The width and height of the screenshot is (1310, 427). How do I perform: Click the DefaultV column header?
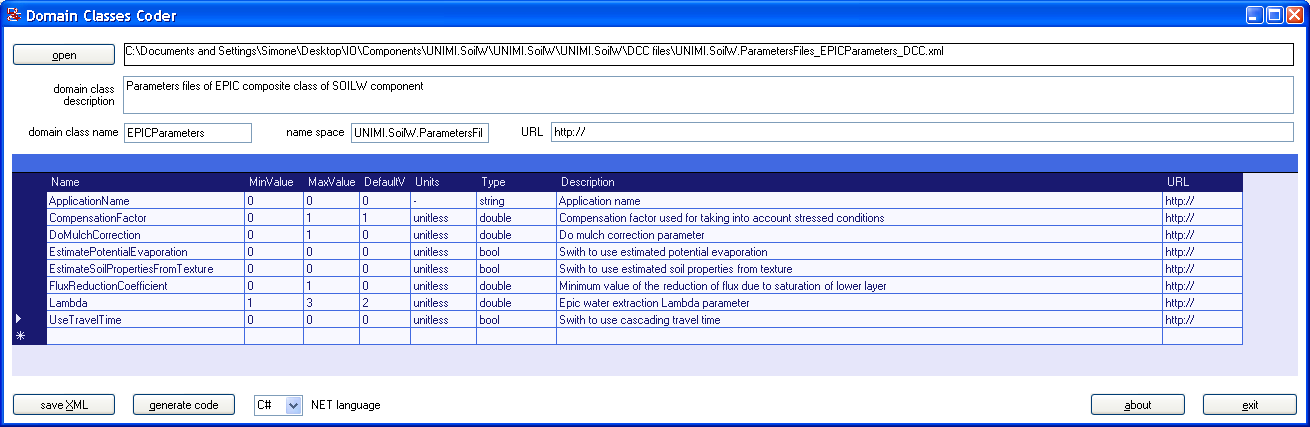385,182
